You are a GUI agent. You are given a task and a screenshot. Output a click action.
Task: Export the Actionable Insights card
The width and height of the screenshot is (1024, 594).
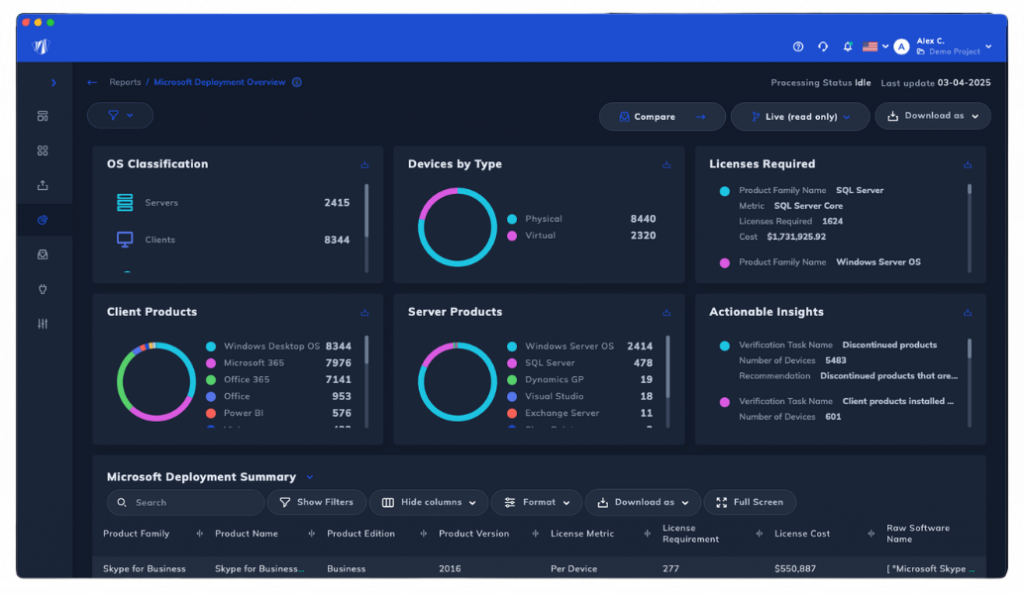tap(967, 313)
